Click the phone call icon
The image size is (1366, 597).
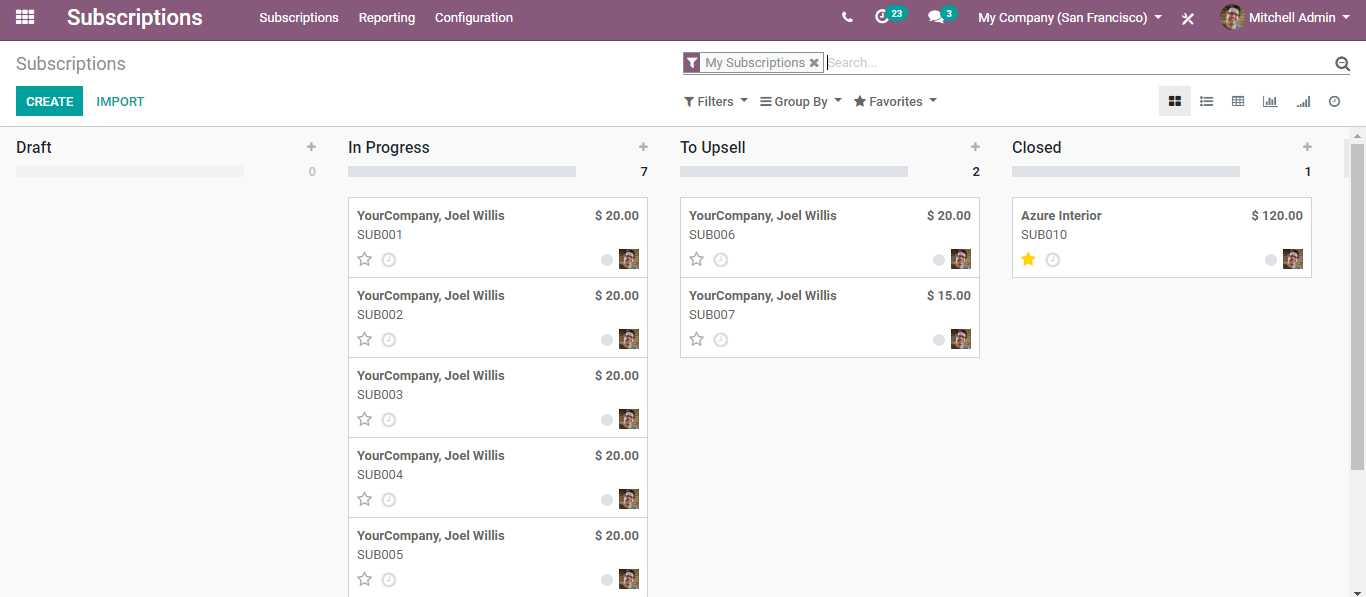[x=848, y=17]
